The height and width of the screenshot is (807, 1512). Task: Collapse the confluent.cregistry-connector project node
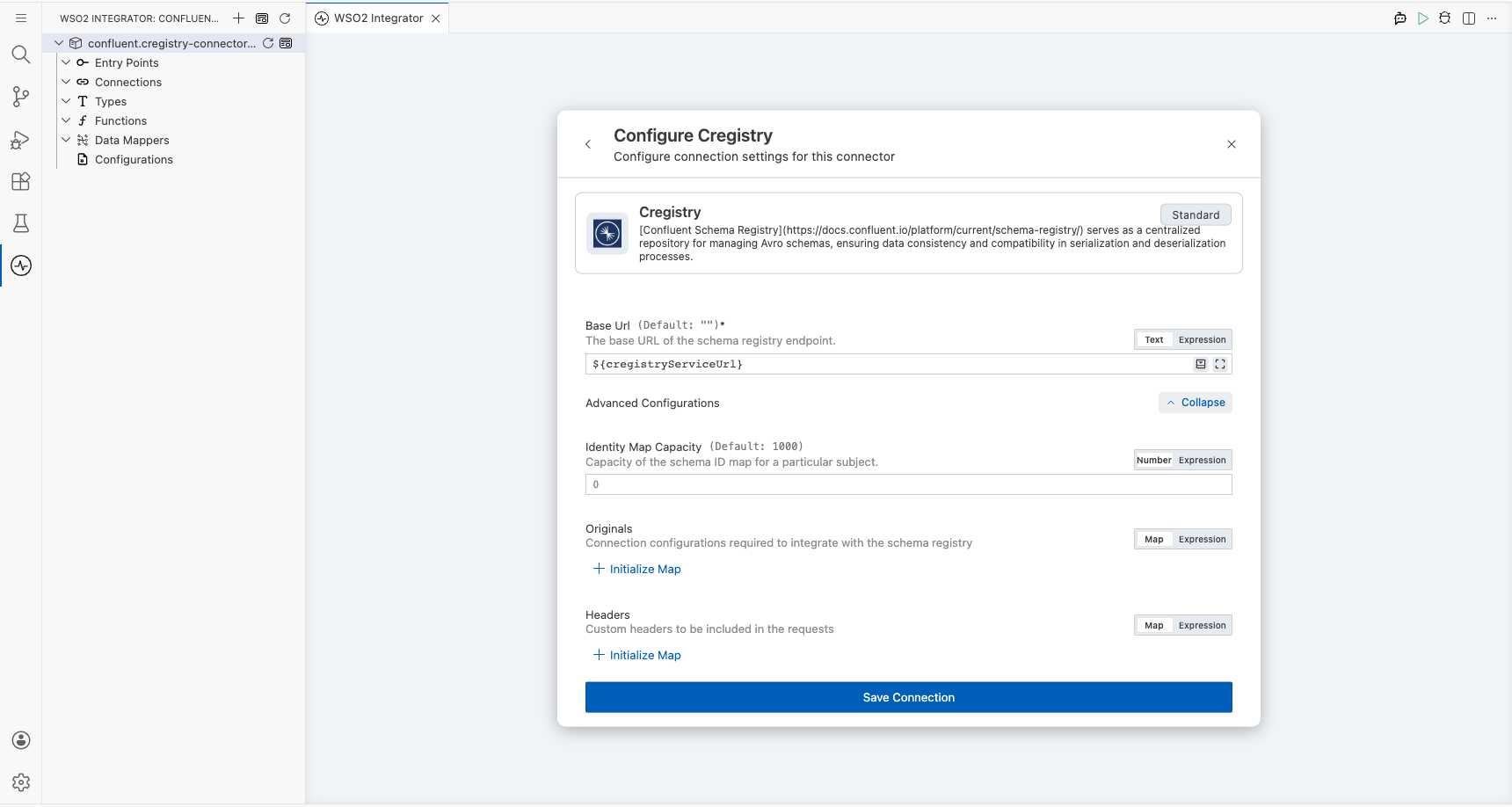[59, 43]
